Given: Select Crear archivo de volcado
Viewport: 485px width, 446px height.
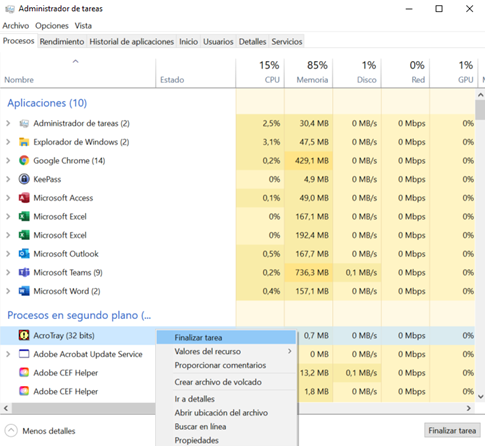Looking at the screenshot, I should click(226, 382).
